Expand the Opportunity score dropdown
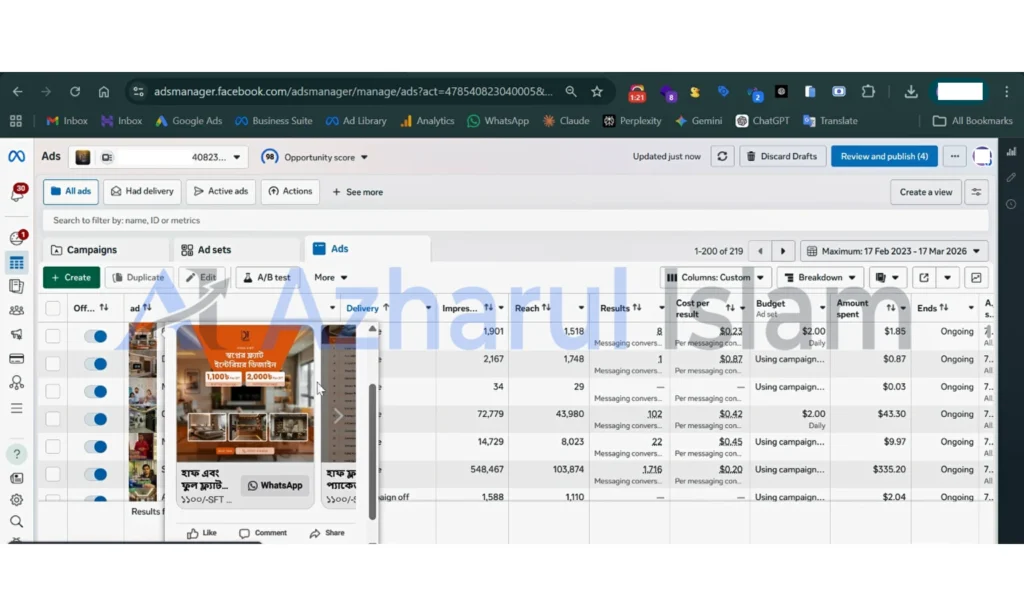1024x616 pixels. click(315, 157)
